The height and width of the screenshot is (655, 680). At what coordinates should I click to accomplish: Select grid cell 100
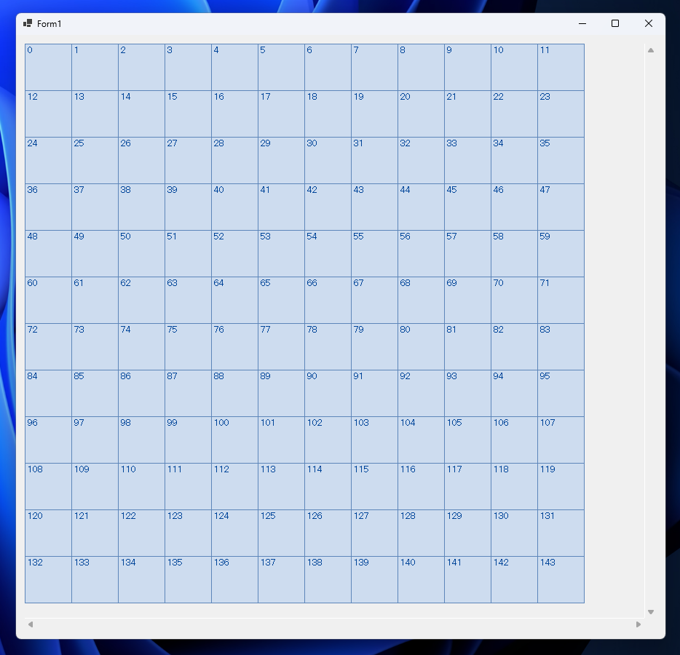click(x=235, y=440)
